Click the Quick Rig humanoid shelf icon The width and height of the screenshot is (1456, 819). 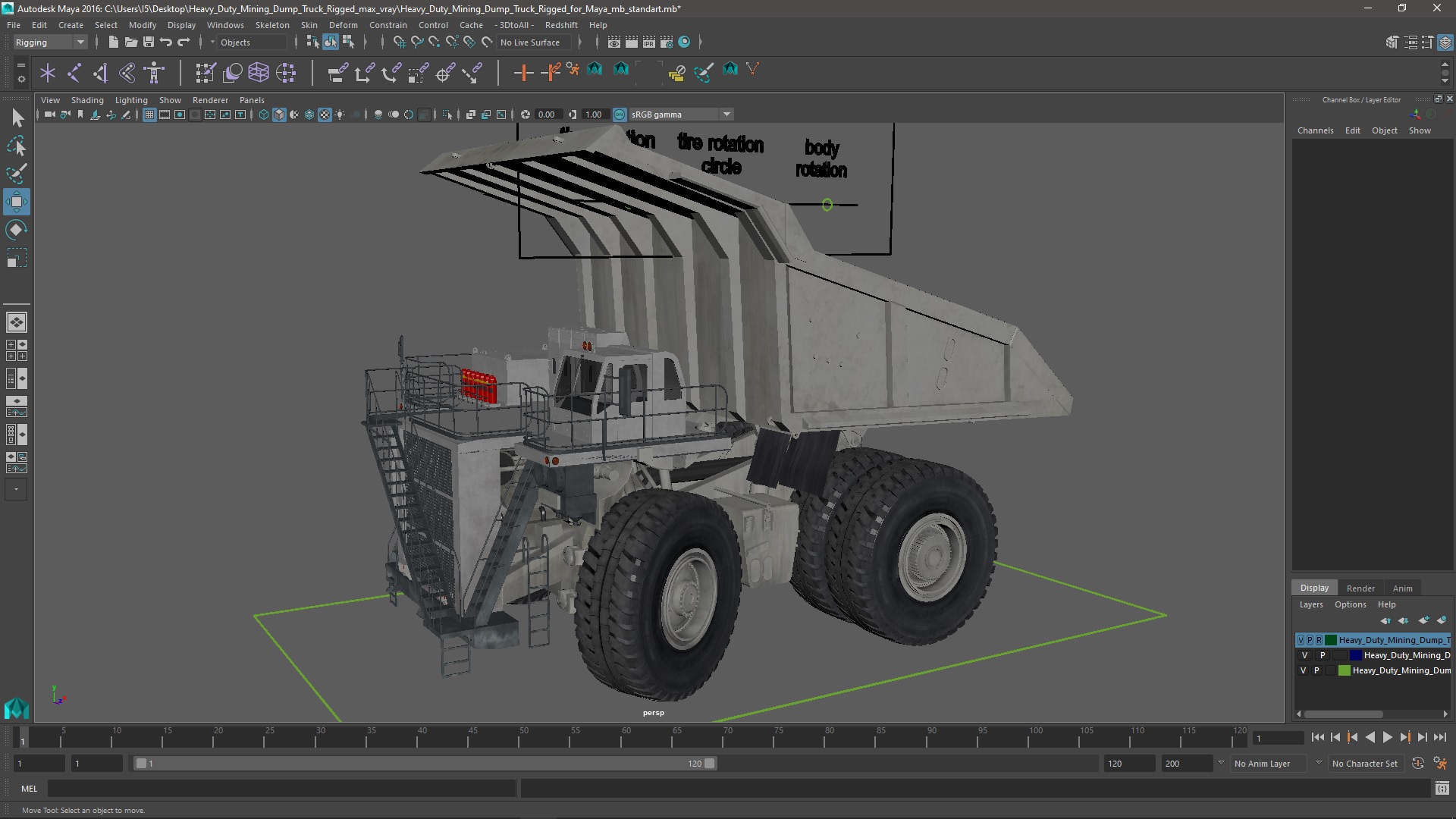click(x=154, y=73)
